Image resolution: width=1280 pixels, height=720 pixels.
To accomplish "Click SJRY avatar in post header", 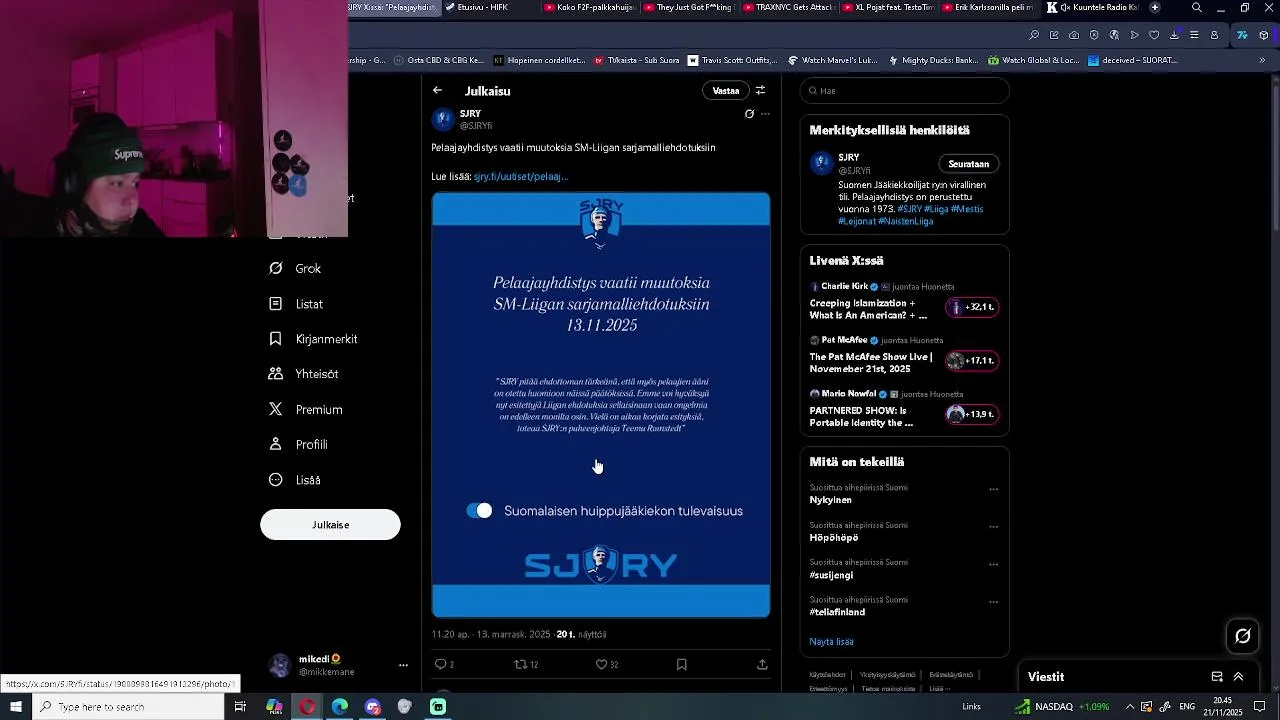I will pos(444,119).
